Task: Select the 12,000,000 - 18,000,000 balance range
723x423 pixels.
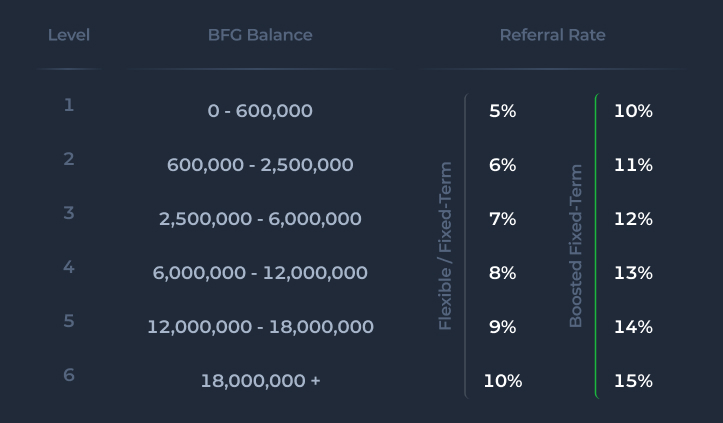Action: pyautogui.click(x=260, y=327)
